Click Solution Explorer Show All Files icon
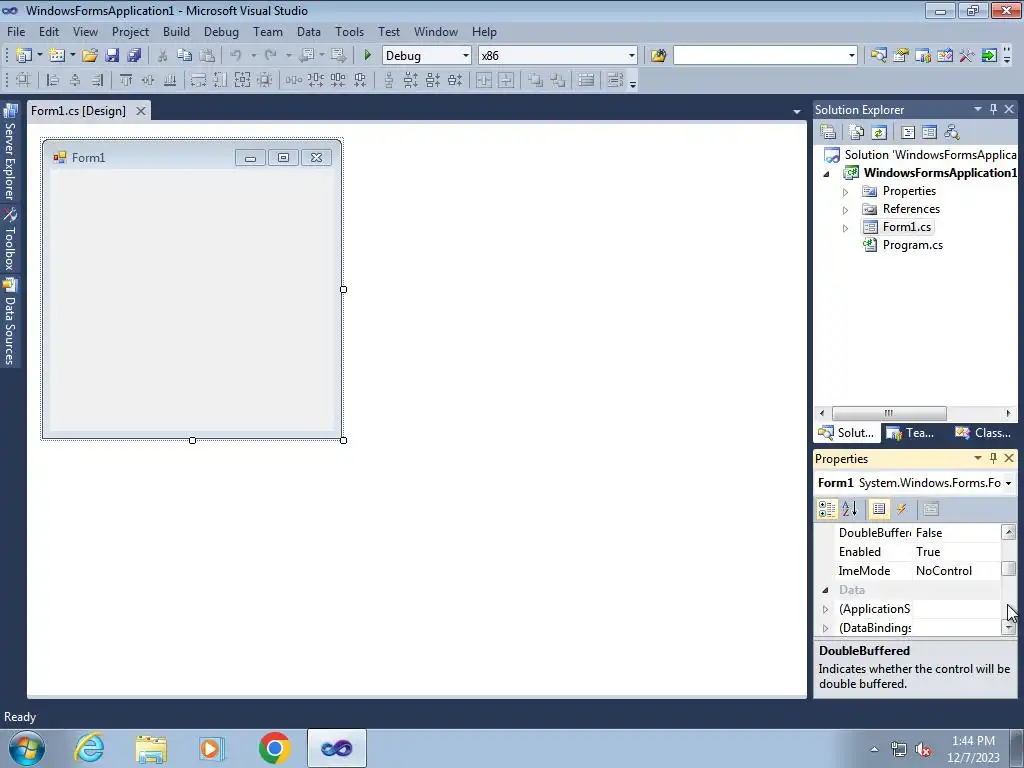The image size is (1024, 768). [x=857, y=133]
